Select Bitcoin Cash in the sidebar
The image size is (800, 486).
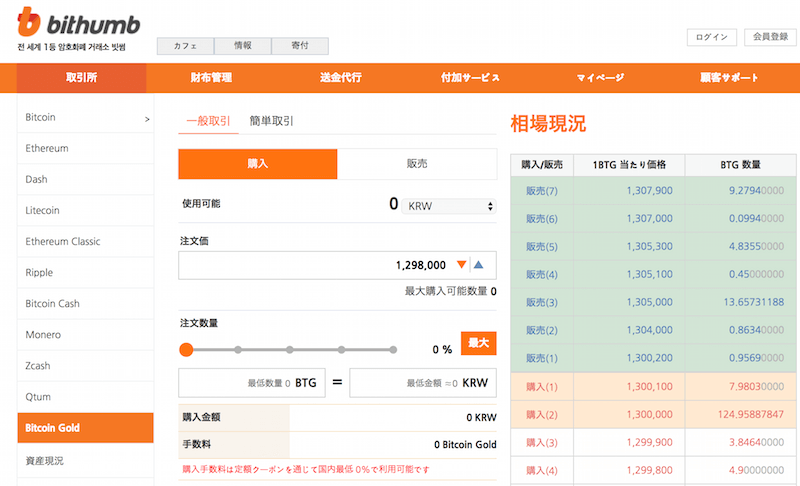tap(85, 304)
